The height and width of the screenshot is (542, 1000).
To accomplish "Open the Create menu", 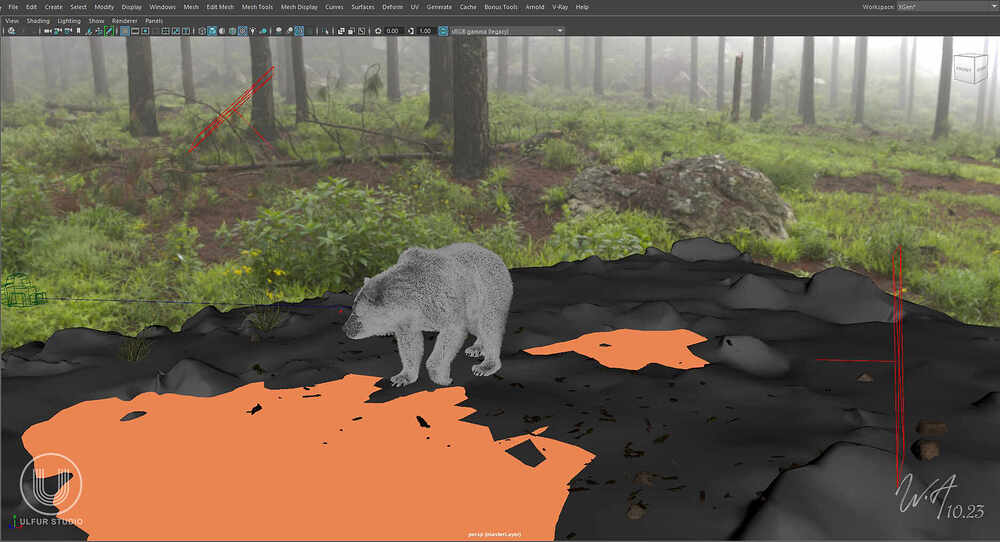I will (54, 7).
